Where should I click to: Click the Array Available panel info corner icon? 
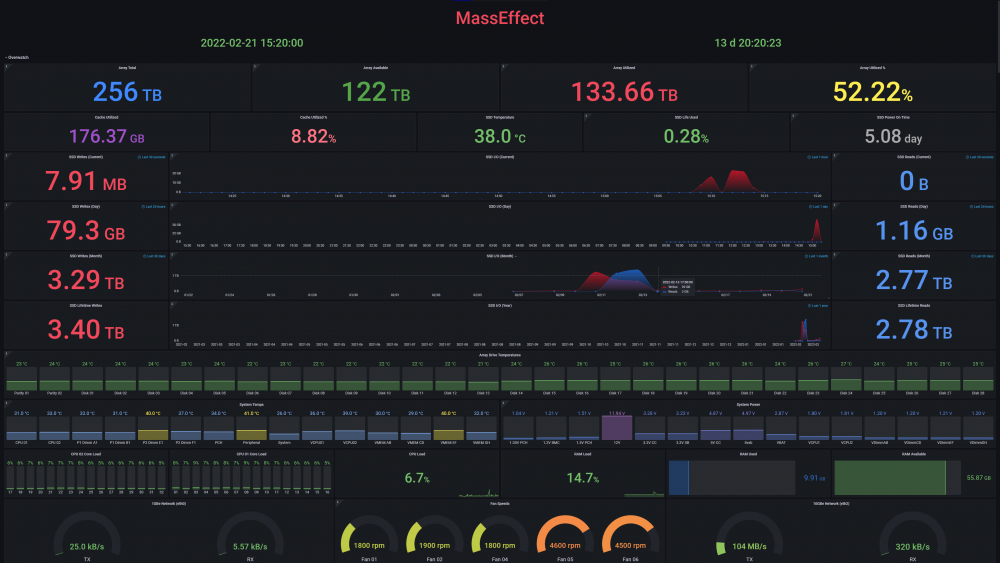pyautogui.click(x=255, y=66)
